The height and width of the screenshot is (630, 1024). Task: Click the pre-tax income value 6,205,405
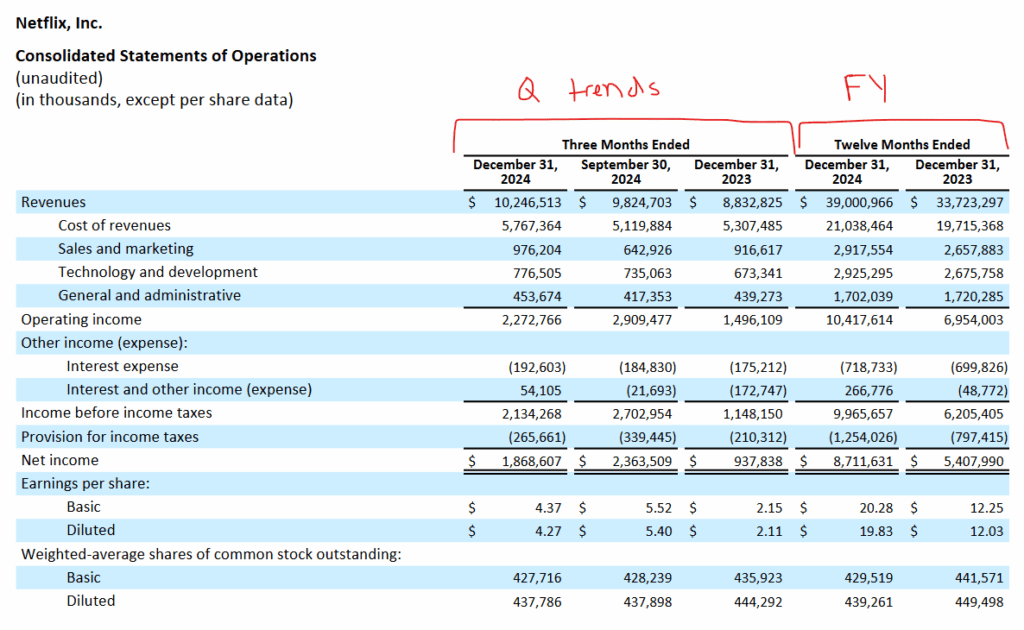click(973, 415)
